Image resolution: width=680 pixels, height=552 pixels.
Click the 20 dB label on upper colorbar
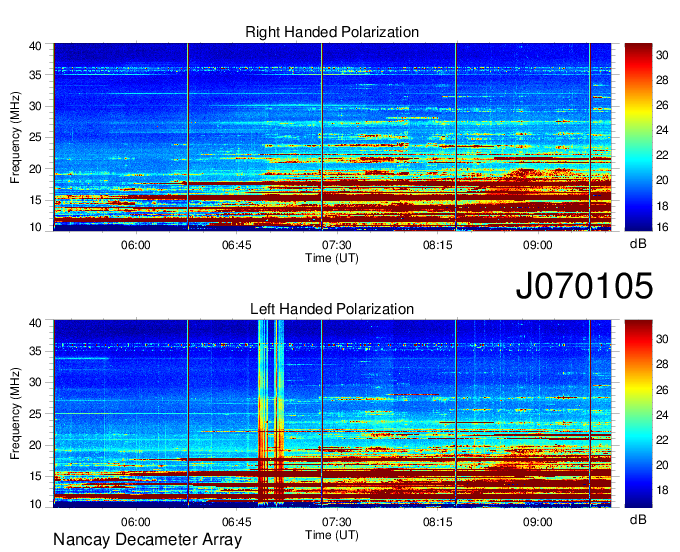click(x=662, y=180)
